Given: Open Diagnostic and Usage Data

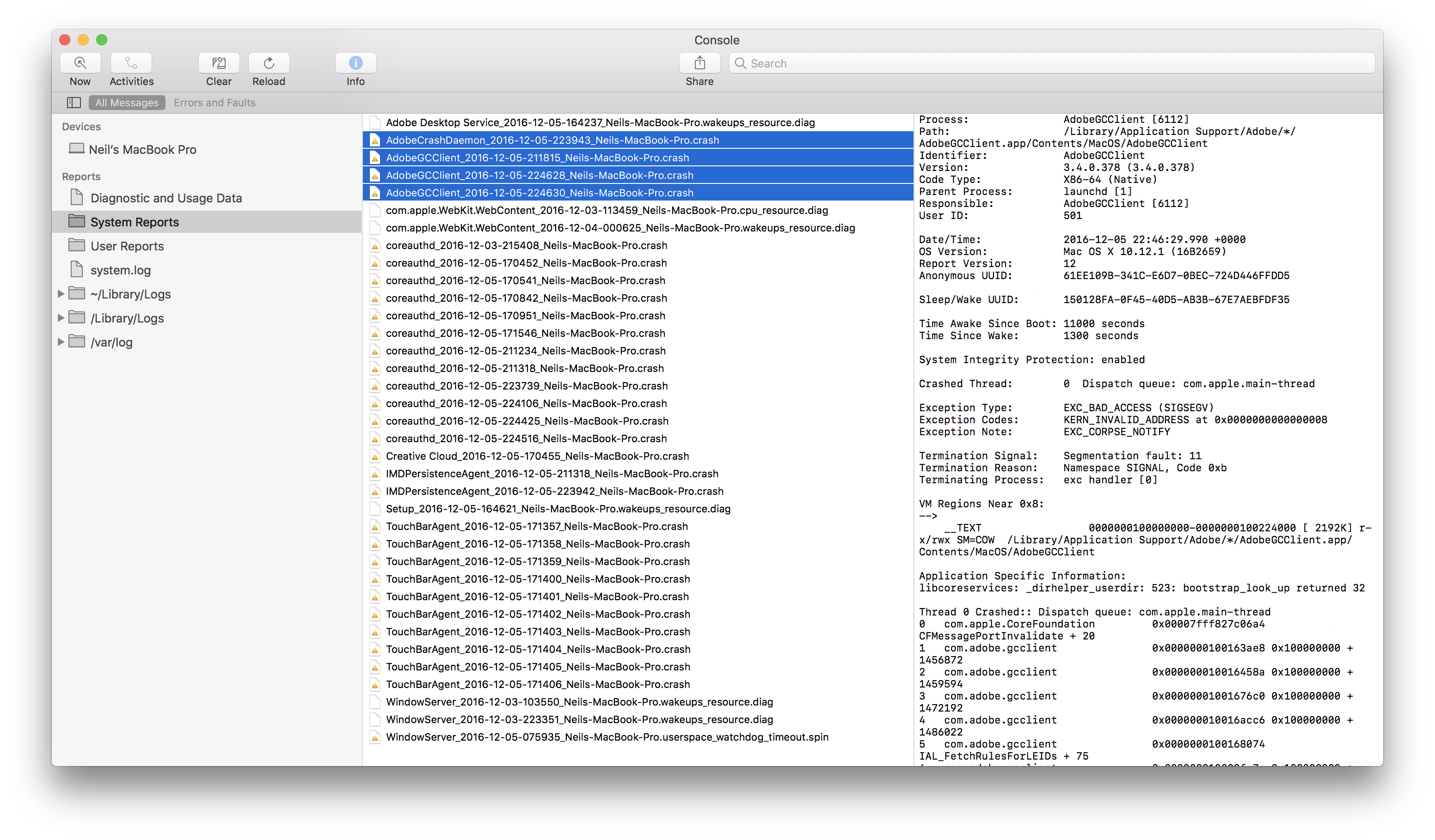Looking at the screenshot, I should 206,198.
